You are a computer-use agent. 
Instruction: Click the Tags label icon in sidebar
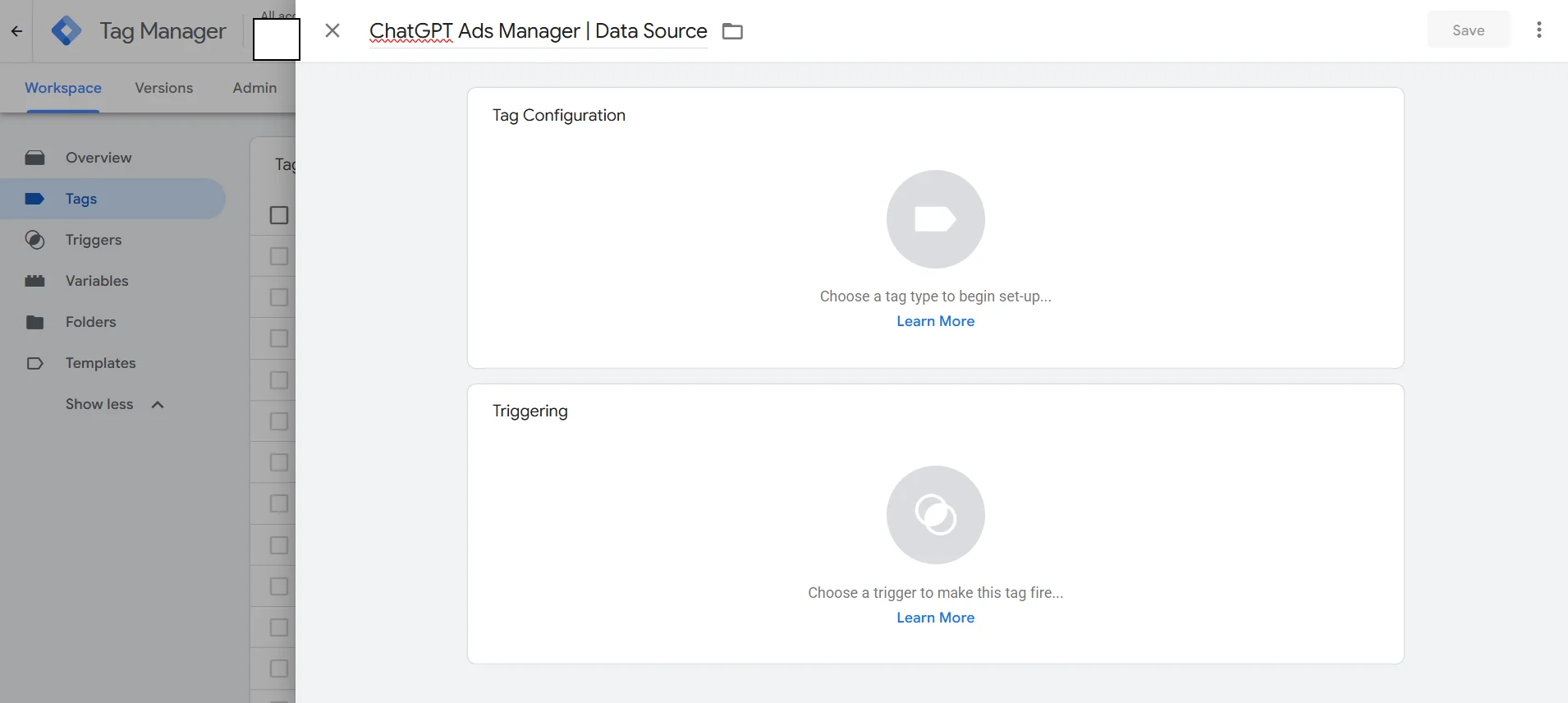pos(34,199)
